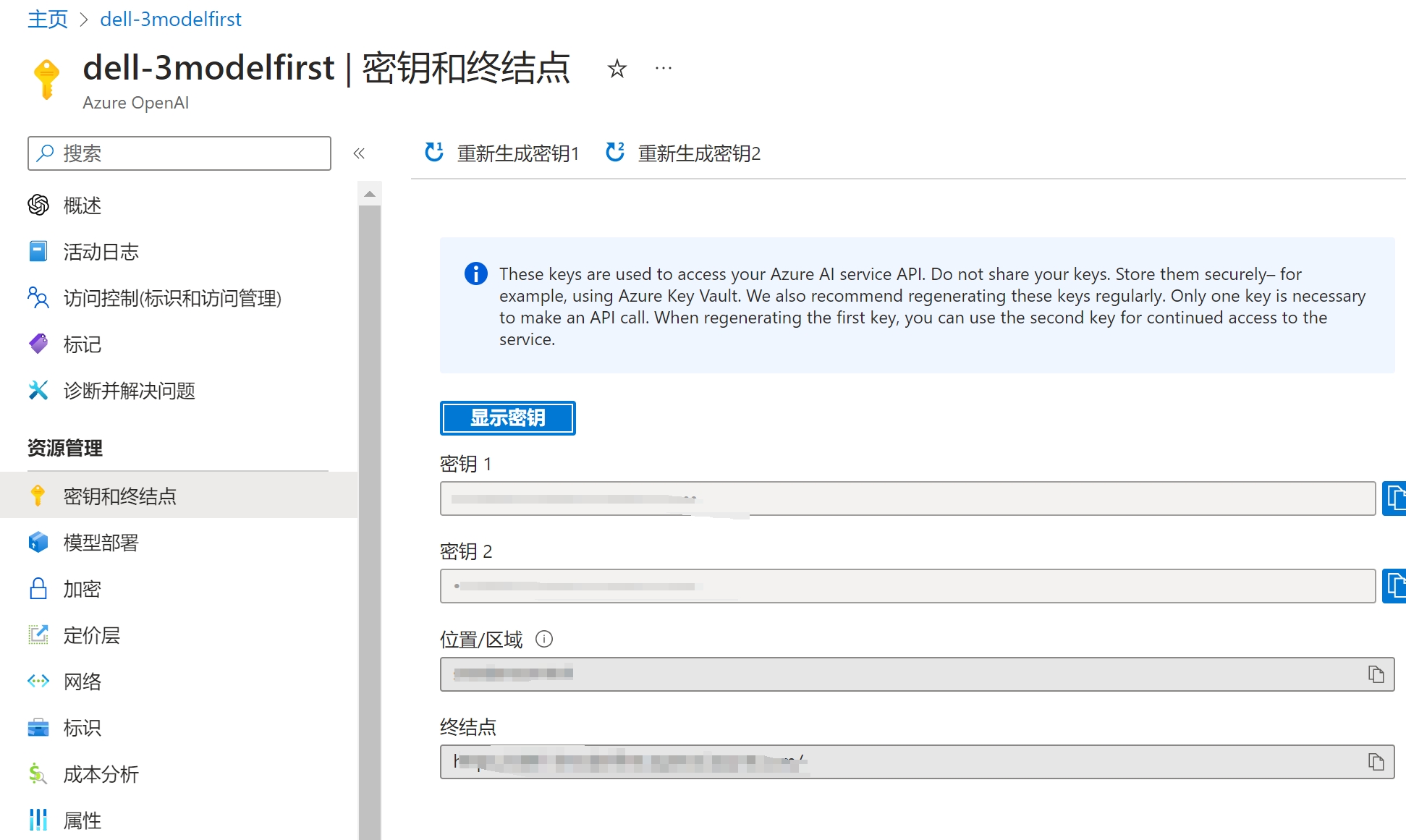Collapse the sidebar with double chevron

(x=359, y=153)
